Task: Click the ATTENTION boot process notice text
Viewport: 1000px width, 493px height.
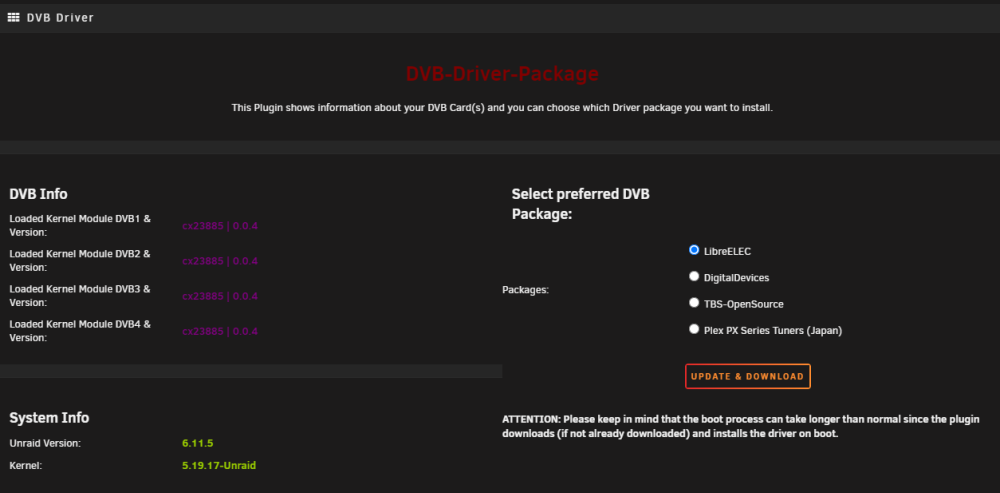Action: (741, 427)
